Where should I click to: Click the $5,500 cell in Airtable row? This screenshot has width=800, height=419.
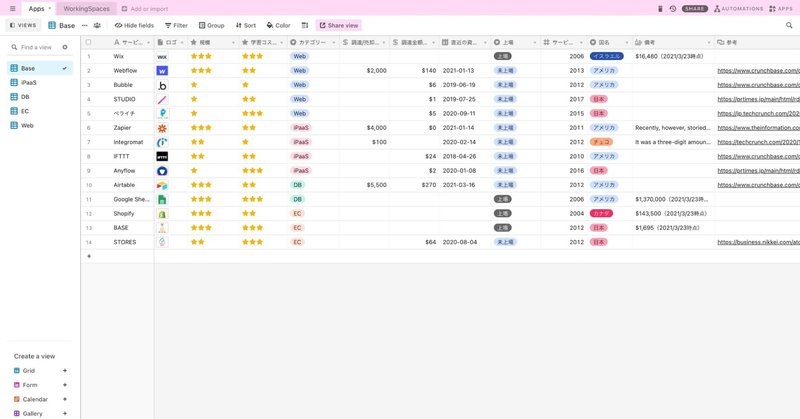pyautogui.click(x=365, y=185)
